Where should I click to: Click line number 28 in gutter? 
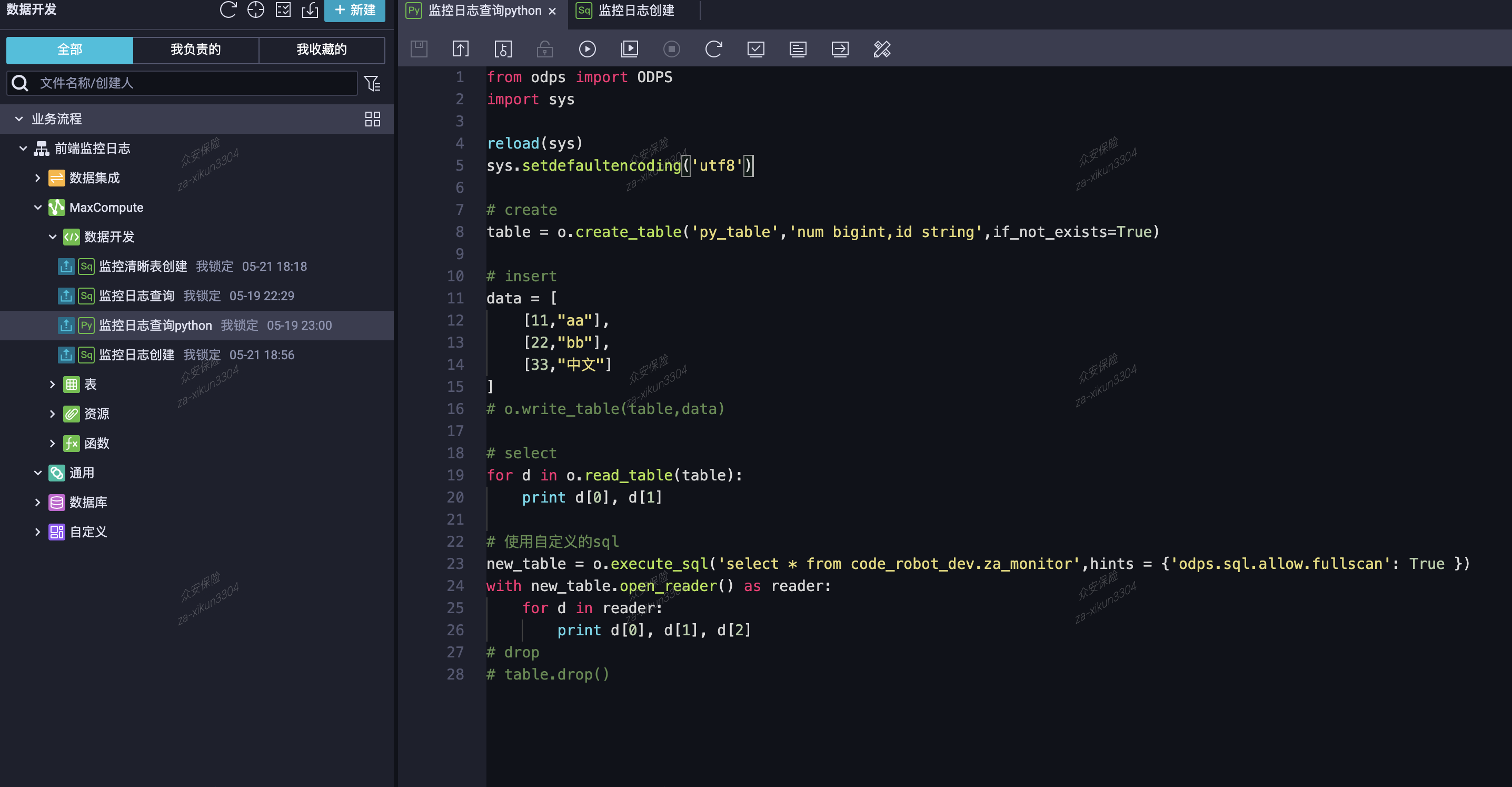click(x=455, y=674)
